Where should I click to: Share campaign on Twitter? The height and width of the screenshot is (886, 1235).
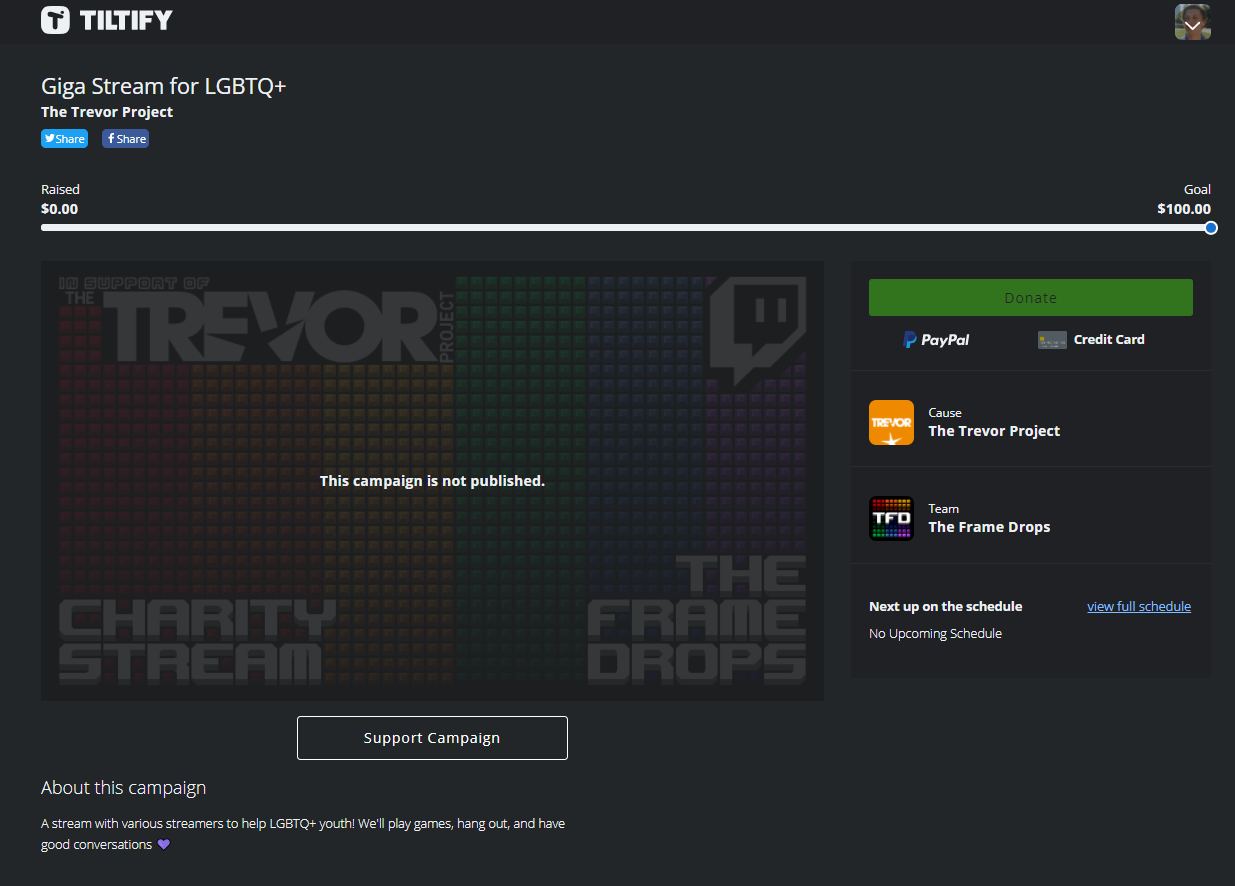pos(64,139)
